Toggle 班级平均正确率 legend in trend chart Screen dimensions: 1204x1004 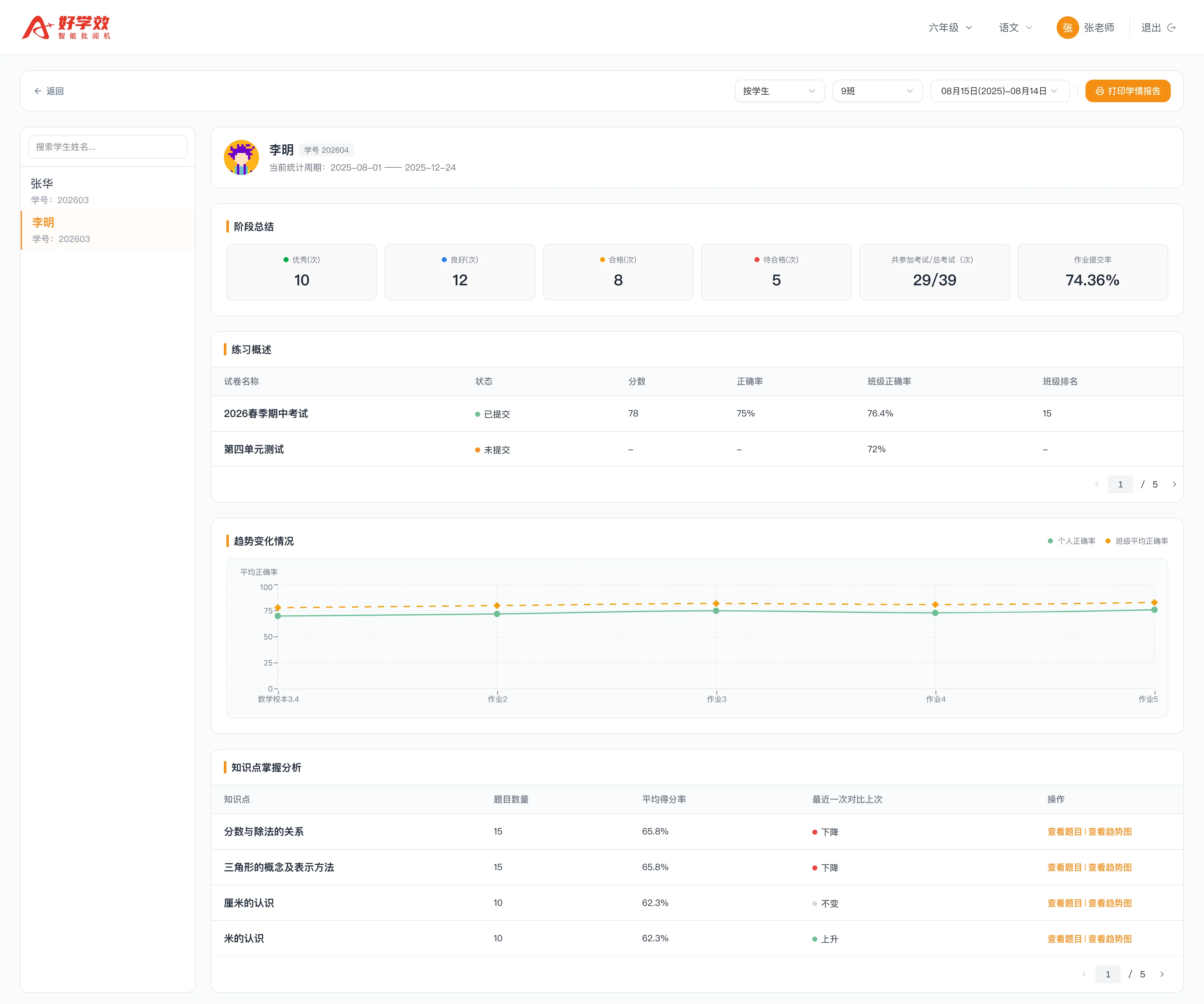point(1136,541)
